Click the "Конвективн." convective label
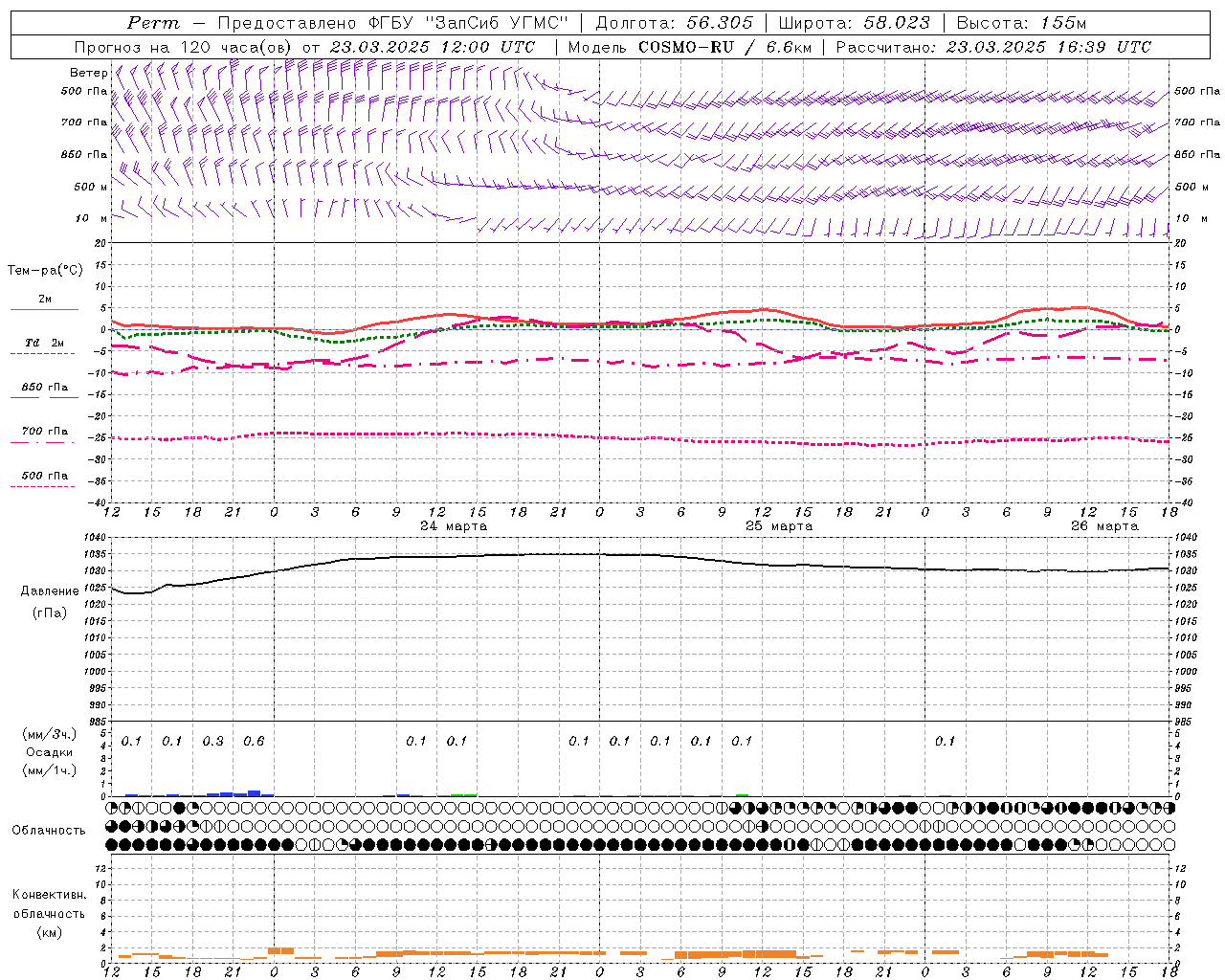The width and height of the screenshot is (1225, 980). (x=49, y=895)
